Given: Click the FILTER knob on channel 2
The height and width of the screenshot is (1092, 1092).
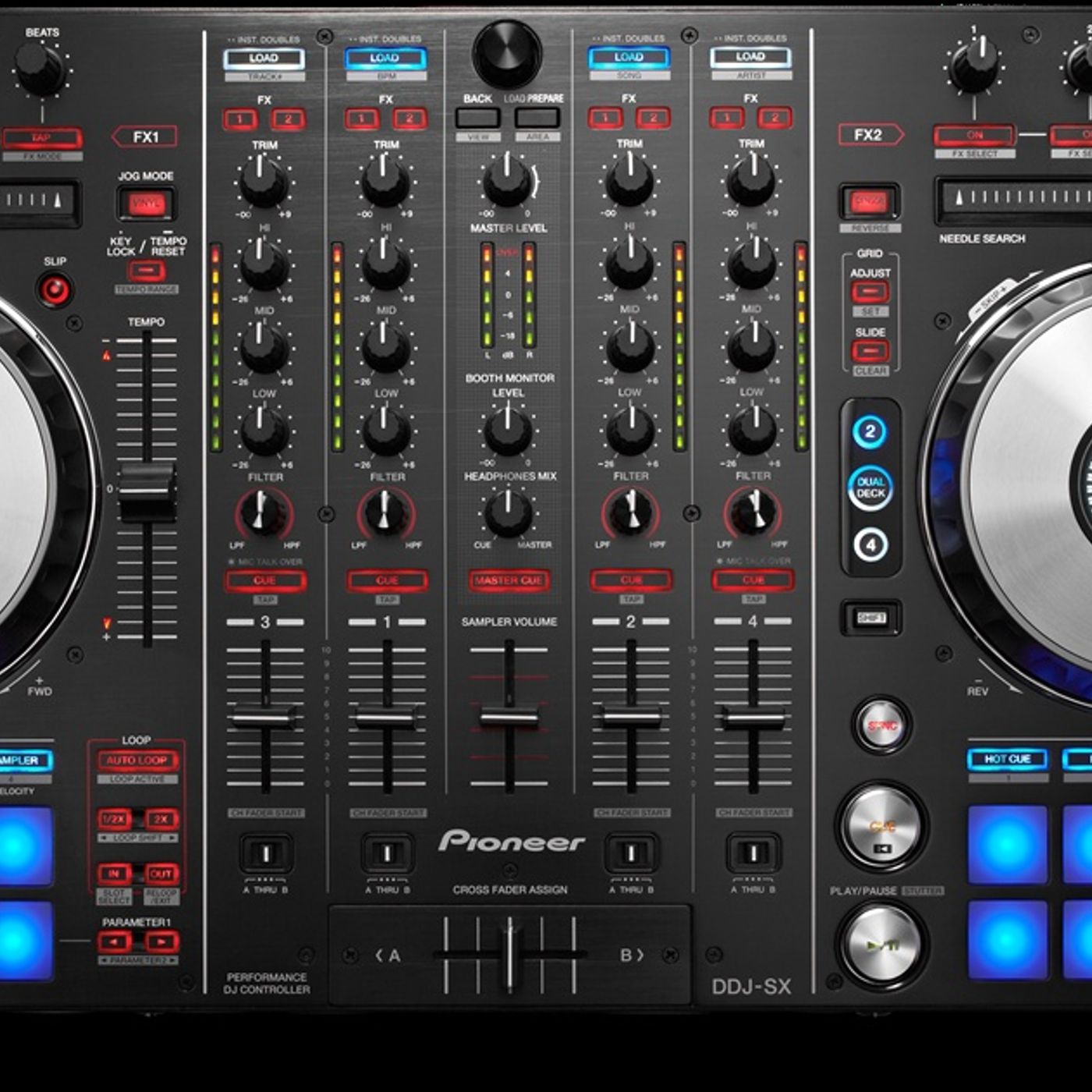Looking at the screenshot, I should (x=630, y=513).
